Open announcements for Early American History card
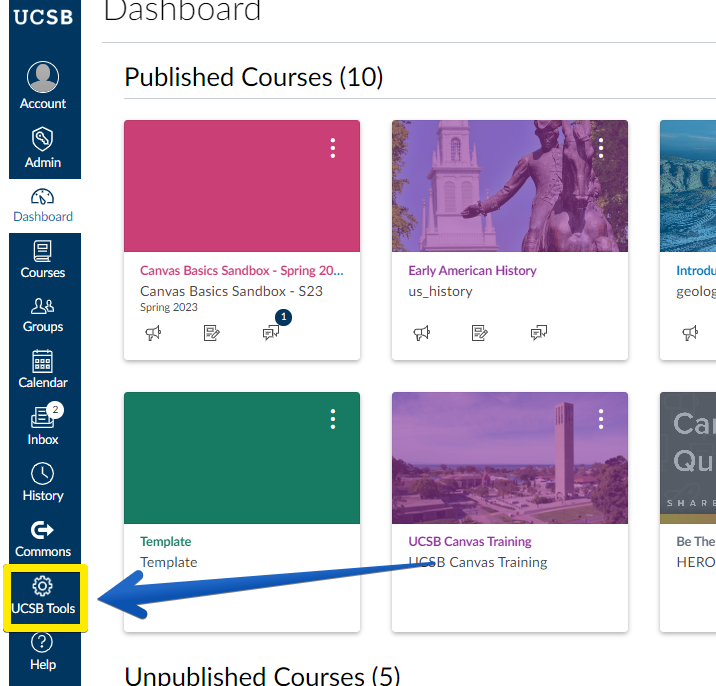716x686 pixels. point(421,333)
